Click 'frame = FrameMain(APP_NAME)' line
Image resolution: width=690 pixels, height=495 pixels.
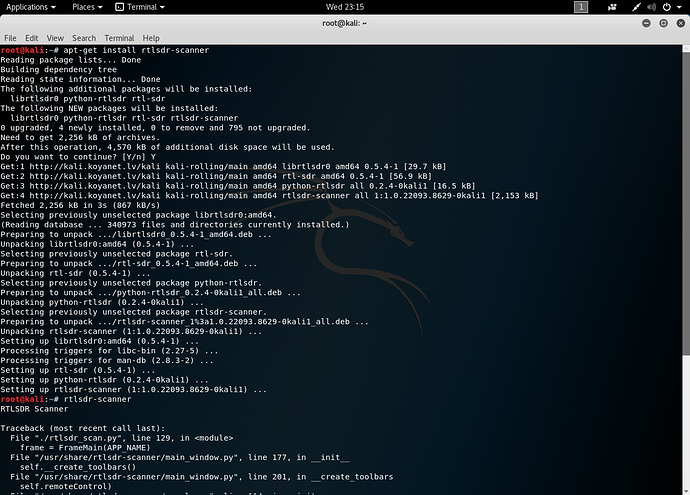(x=85, y=448)
